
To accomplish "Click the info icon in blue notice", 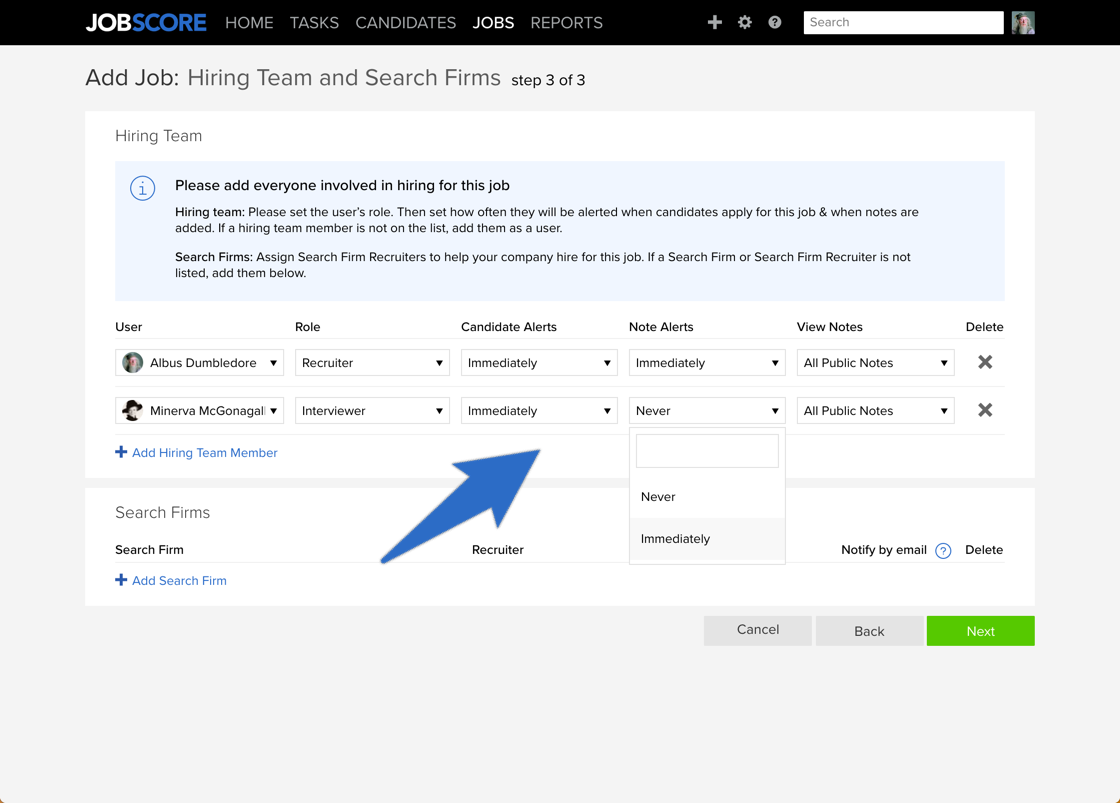I will [x=142, y=189].
